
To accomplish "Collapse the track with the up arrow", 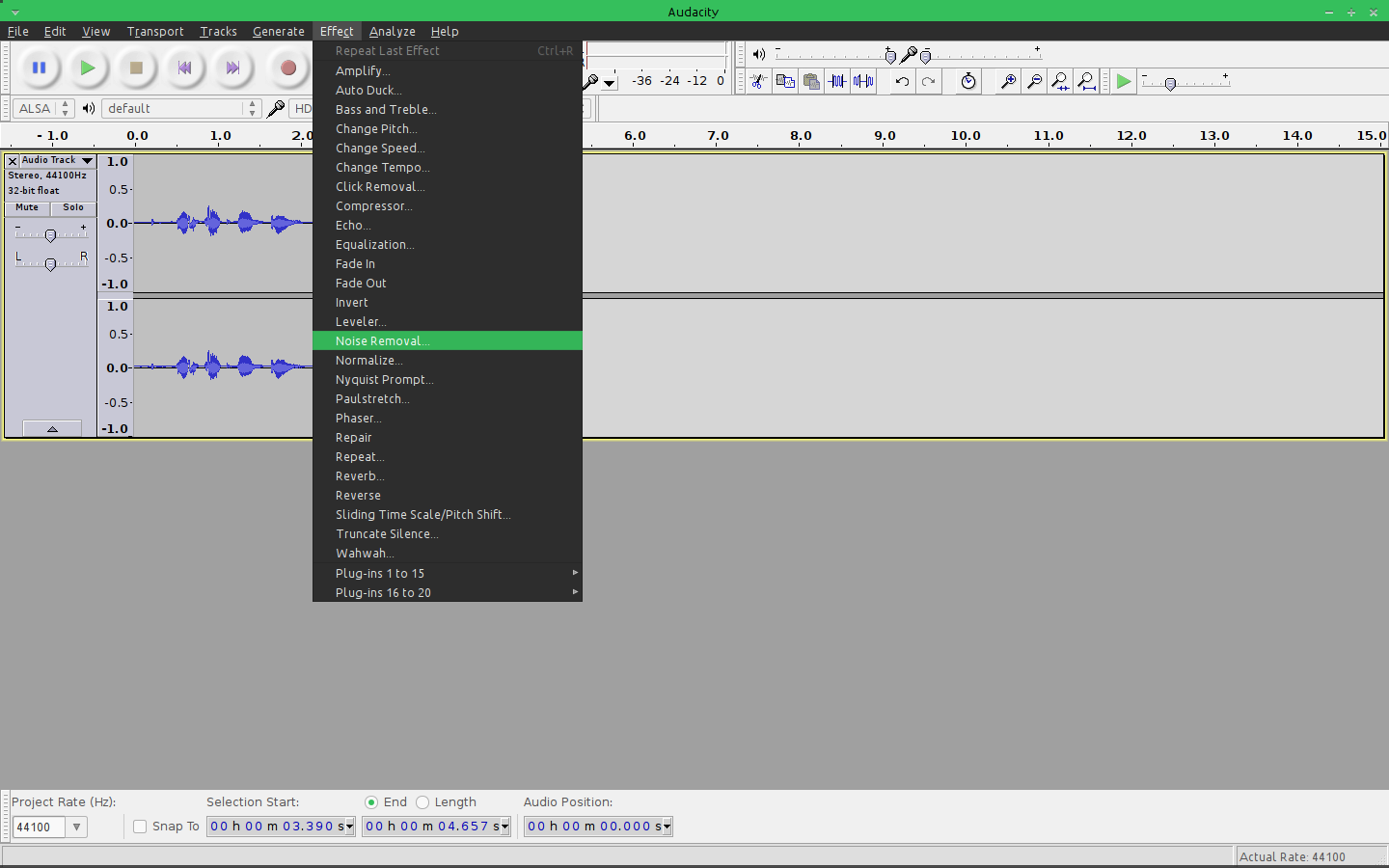I will pyautogui.click(x=52, y=428).
